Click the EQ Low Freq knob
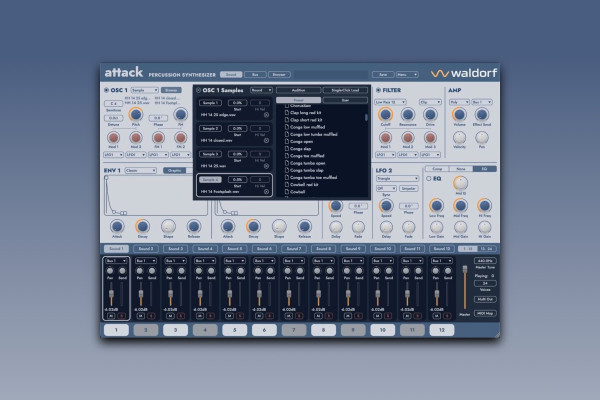 pos(436,206)
